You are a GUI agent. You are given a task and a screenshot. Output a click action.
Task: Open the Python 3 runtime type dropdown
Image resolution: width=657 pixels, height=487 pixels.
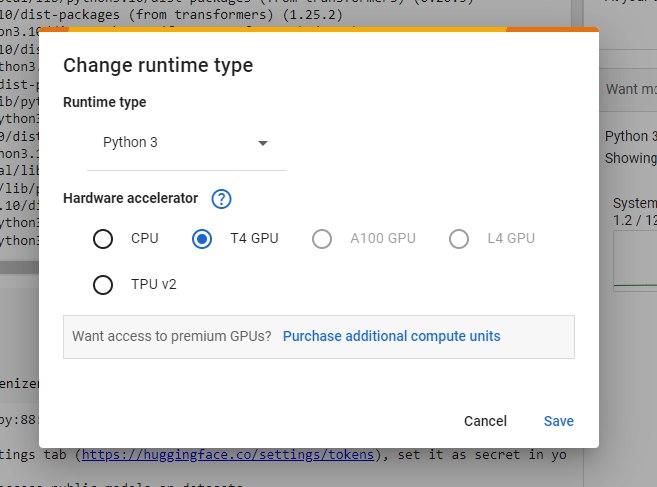(x=187, y=143)
